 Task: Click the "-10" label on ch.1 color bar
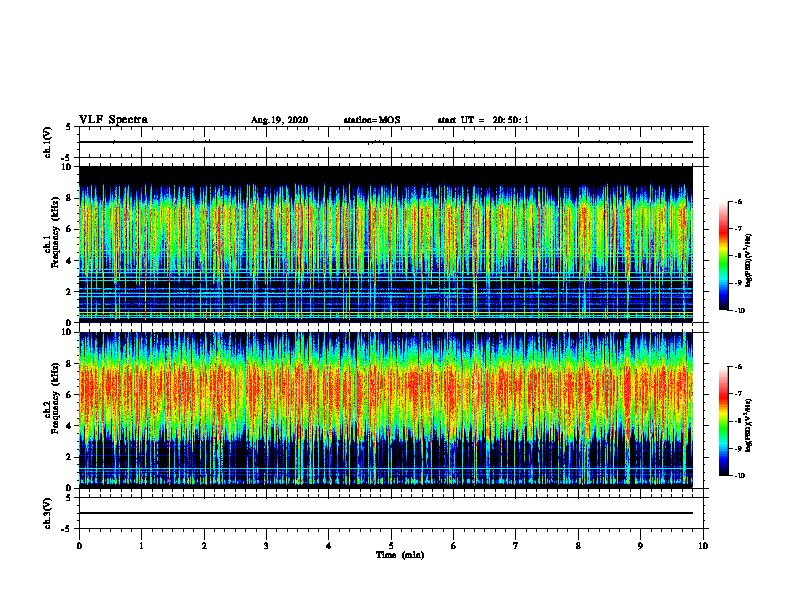pos(739,311)
